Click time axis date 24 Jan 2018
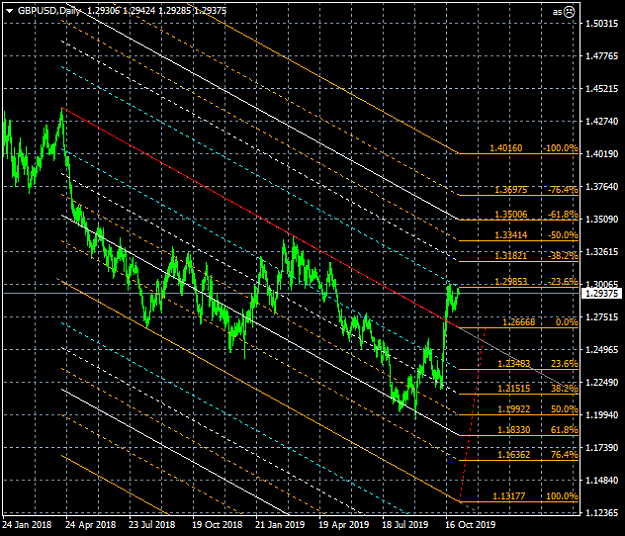Image resolution: width=625 pixels, height=536 pixels. click(x=28, y=525)
